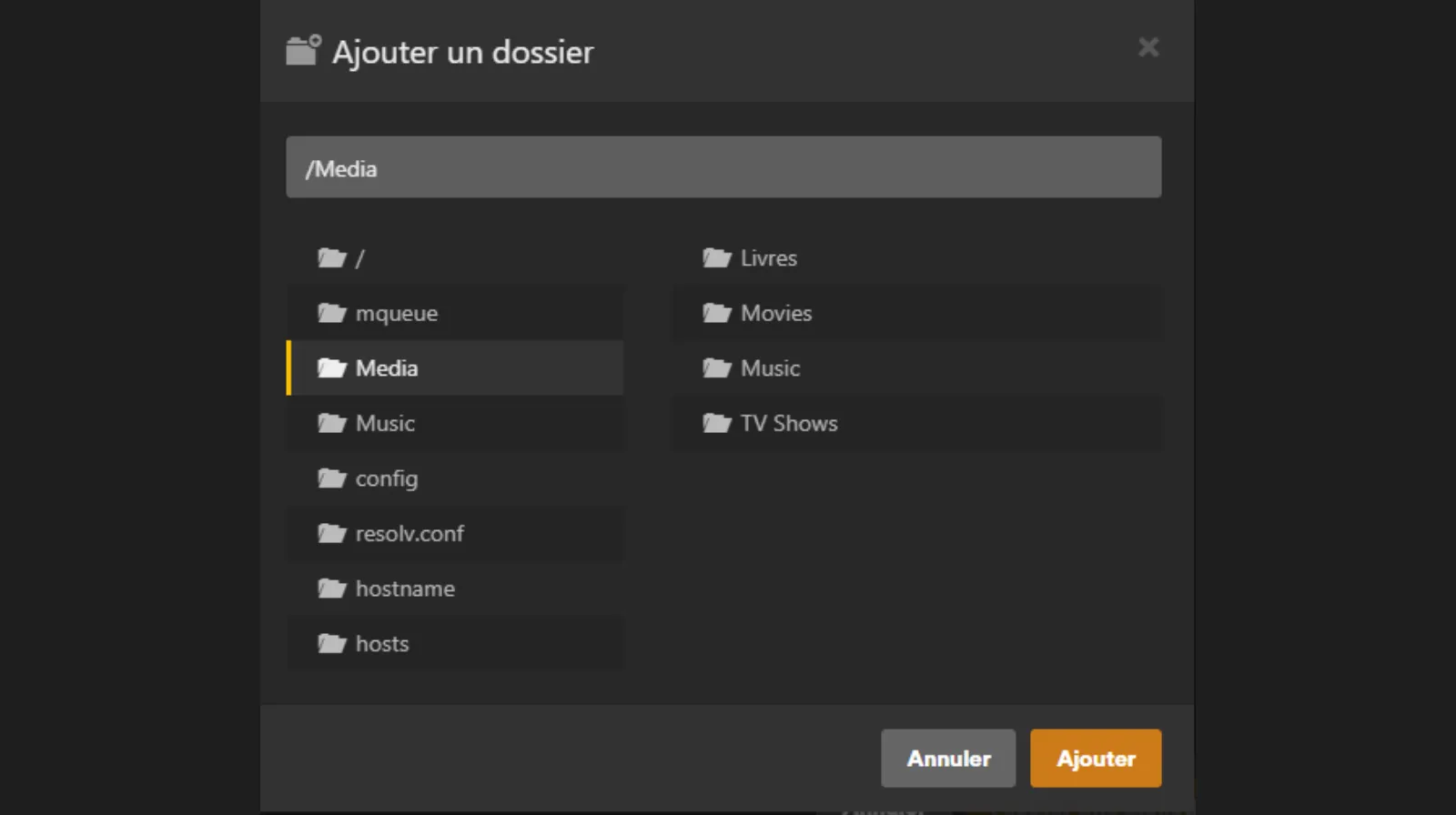Select the hostname entry
Screen dimensions: 1456x815
tap(405, 589)
